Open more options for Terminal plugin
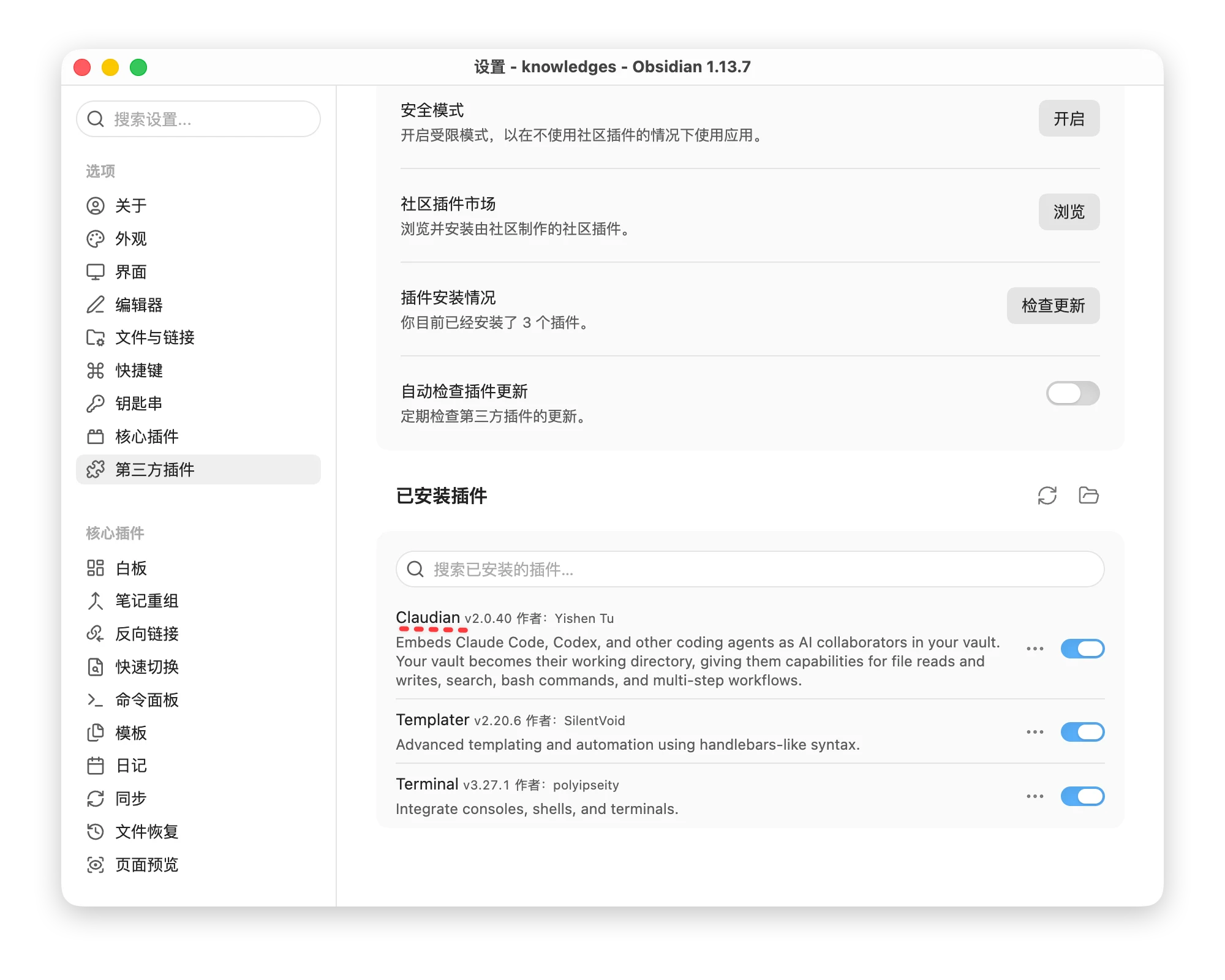 click(1035, 796)
